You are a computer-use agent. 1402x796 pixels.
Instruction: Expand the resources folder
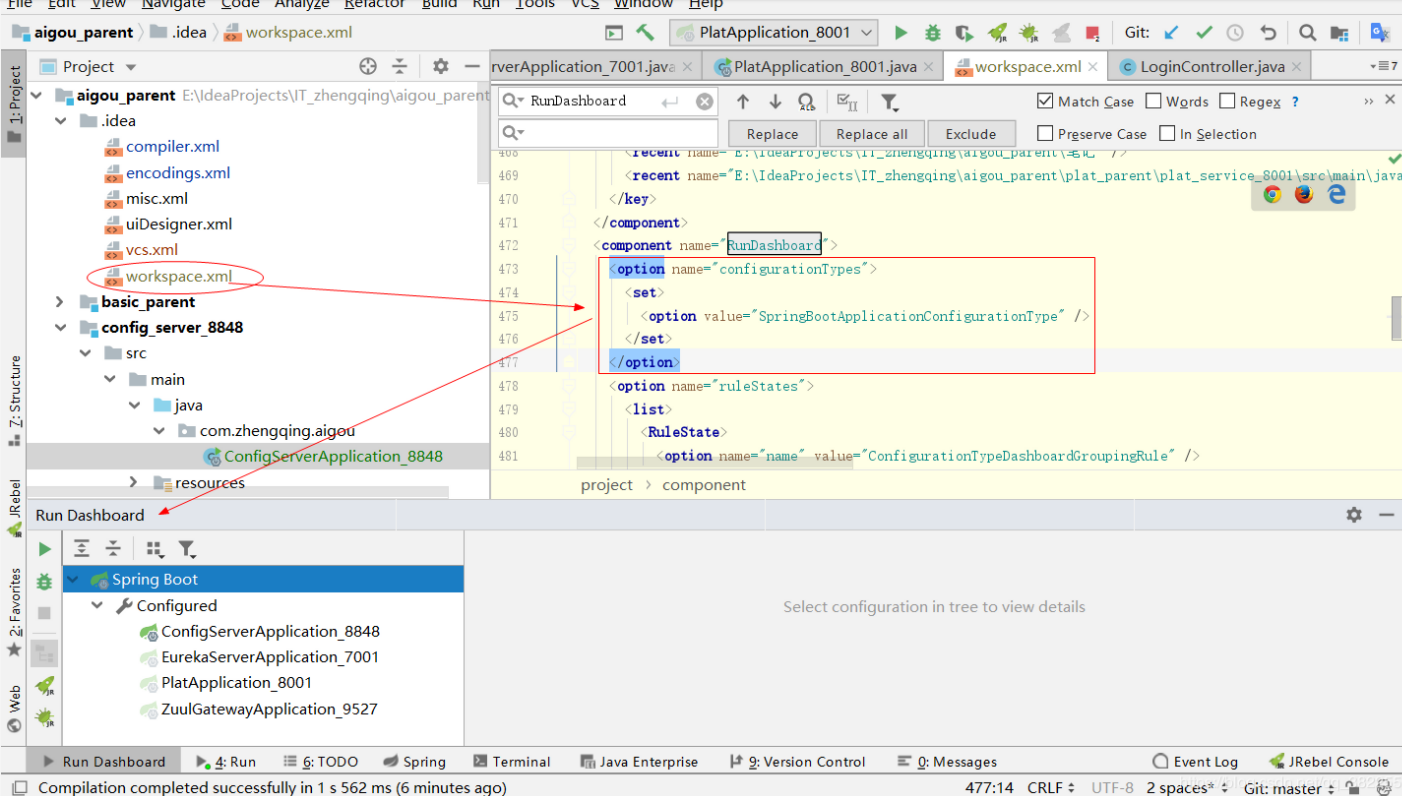[134, 483]
